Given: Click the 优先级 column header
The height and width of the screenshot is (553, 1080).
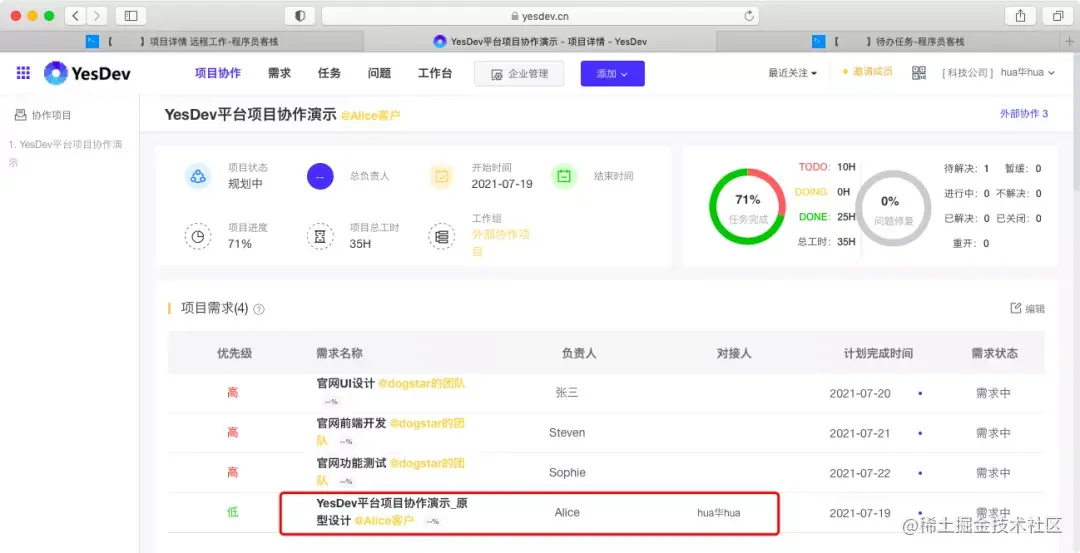Looking at the screenshot, I should pyautogui.click(x=234, y=353).
